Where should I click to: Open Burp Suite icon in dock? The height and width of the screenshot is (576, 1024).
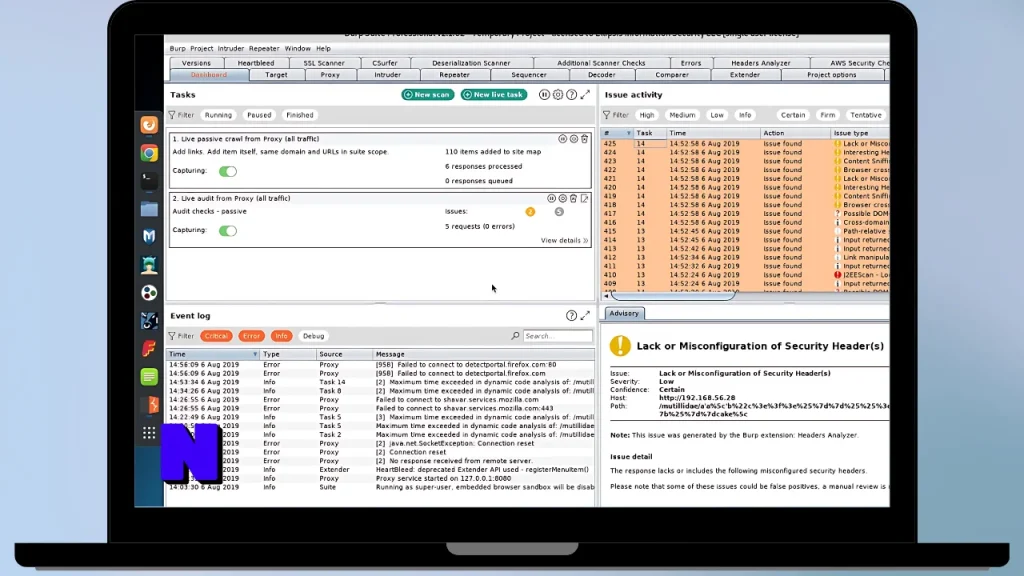pyautogui.click(x=151, y=405)
